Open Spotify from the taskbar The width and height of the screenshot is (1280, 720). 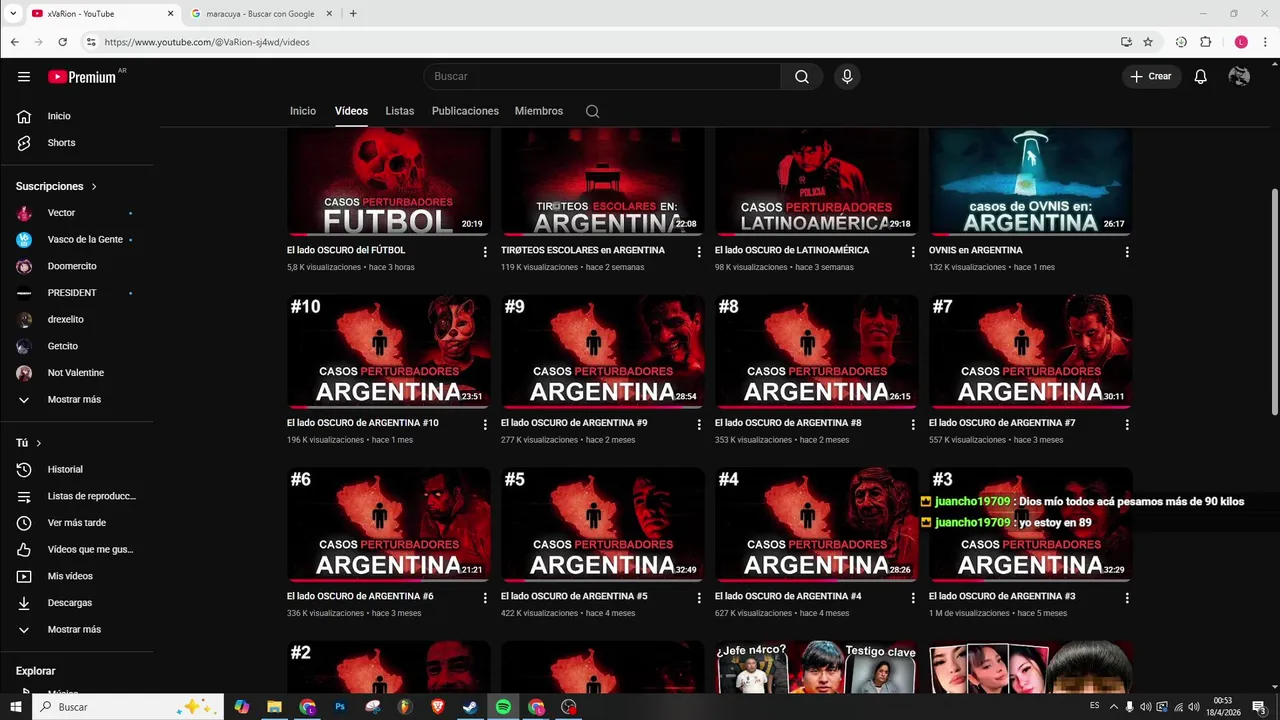[503, 707]
